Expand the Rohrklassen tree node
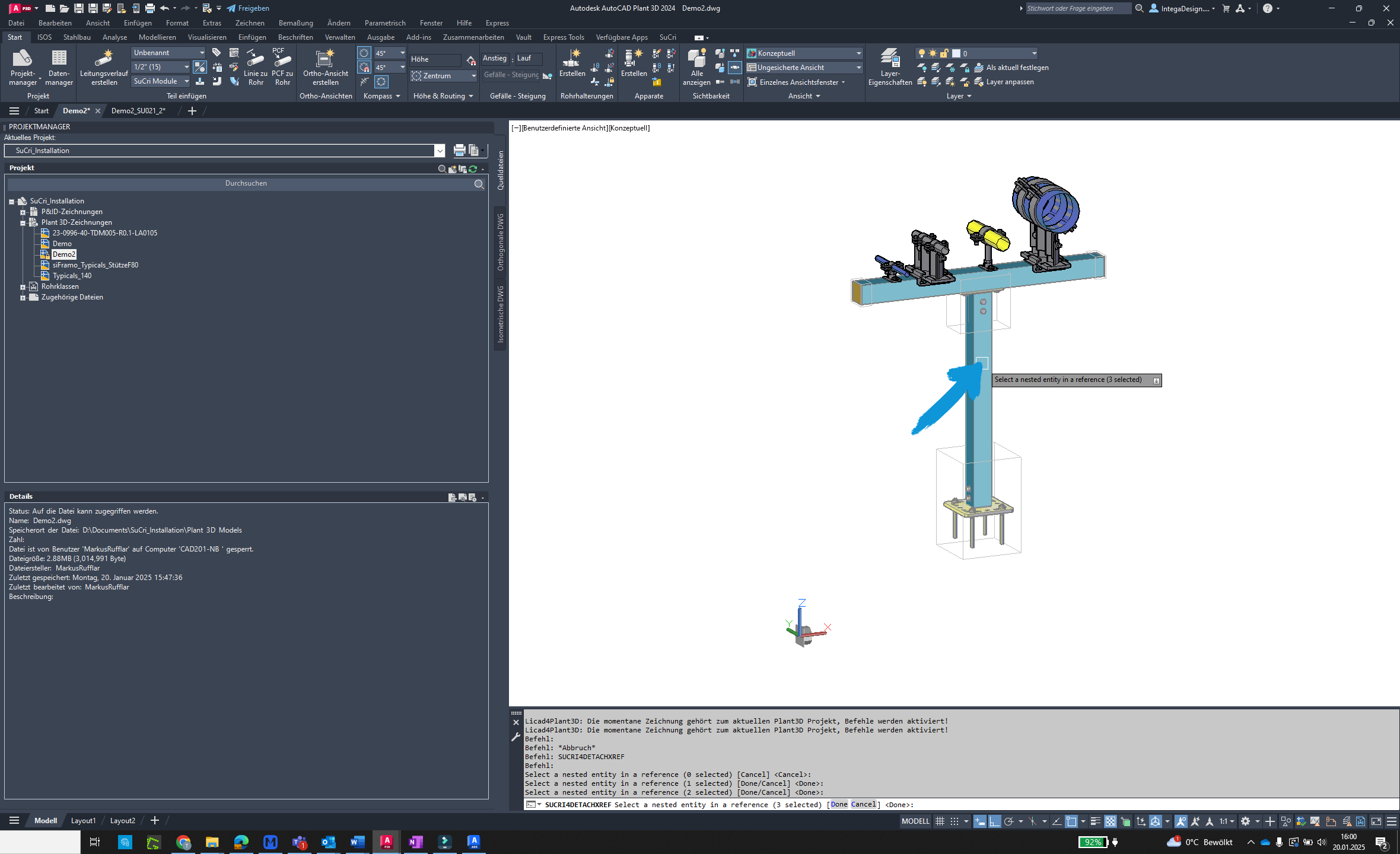Screen dimensions: 1400x854 [x=23, y=287]
